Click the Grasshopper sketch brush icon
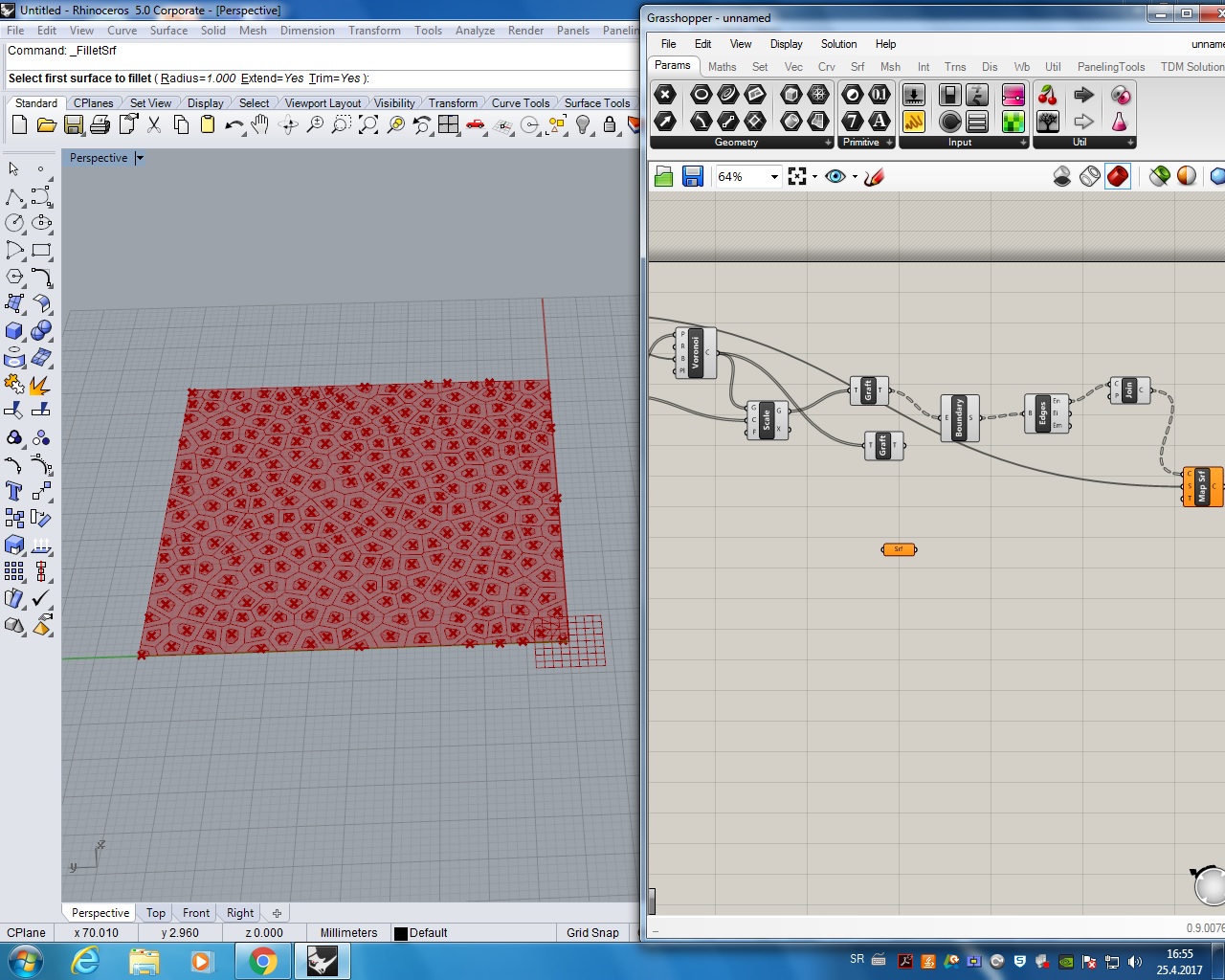The width and height of the screenshot is (1225, 980). click(x=874, y=176)
